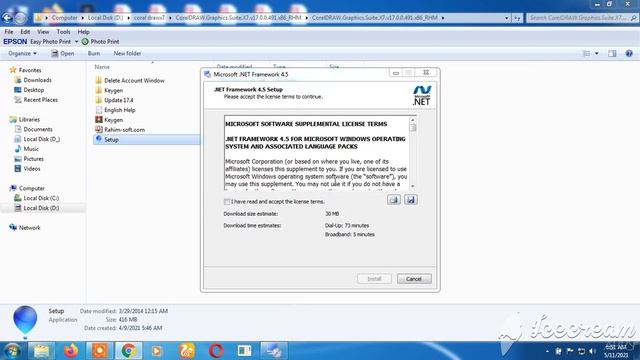Image resolution: width=640 pixels, height=360 pixels.
Task: Open the Help menu in Explorer
Action: pos(83,31)
